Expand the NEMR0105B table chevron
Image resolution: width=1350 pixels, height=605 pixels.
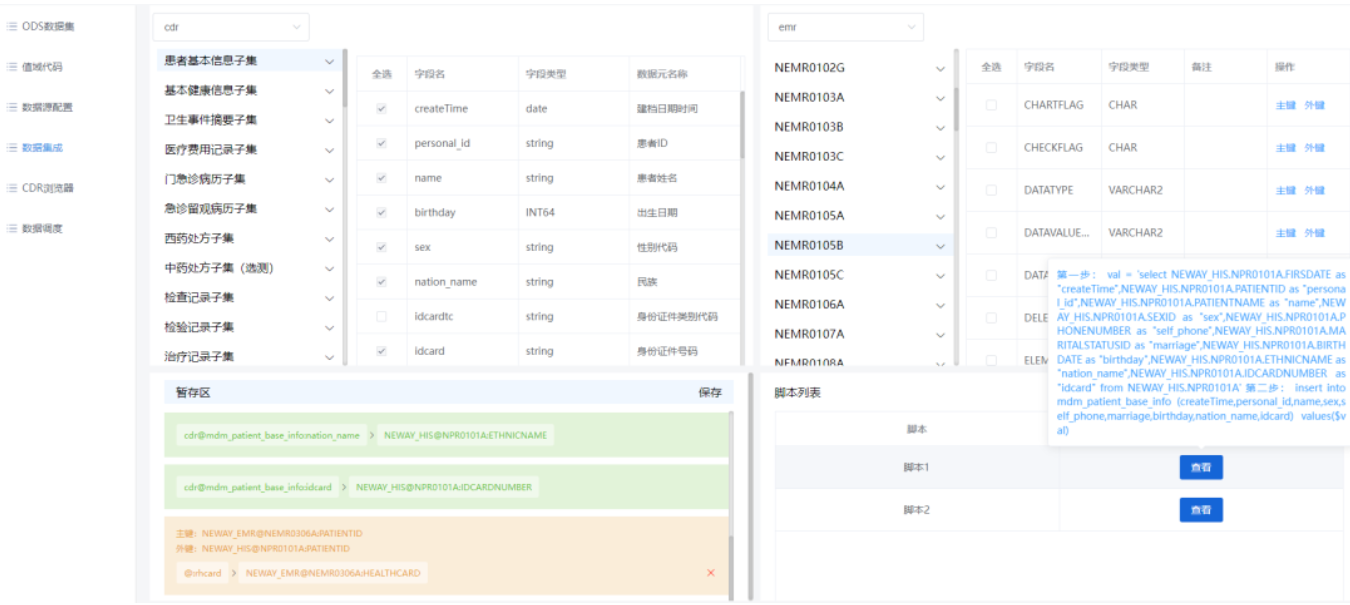point(940,246)
